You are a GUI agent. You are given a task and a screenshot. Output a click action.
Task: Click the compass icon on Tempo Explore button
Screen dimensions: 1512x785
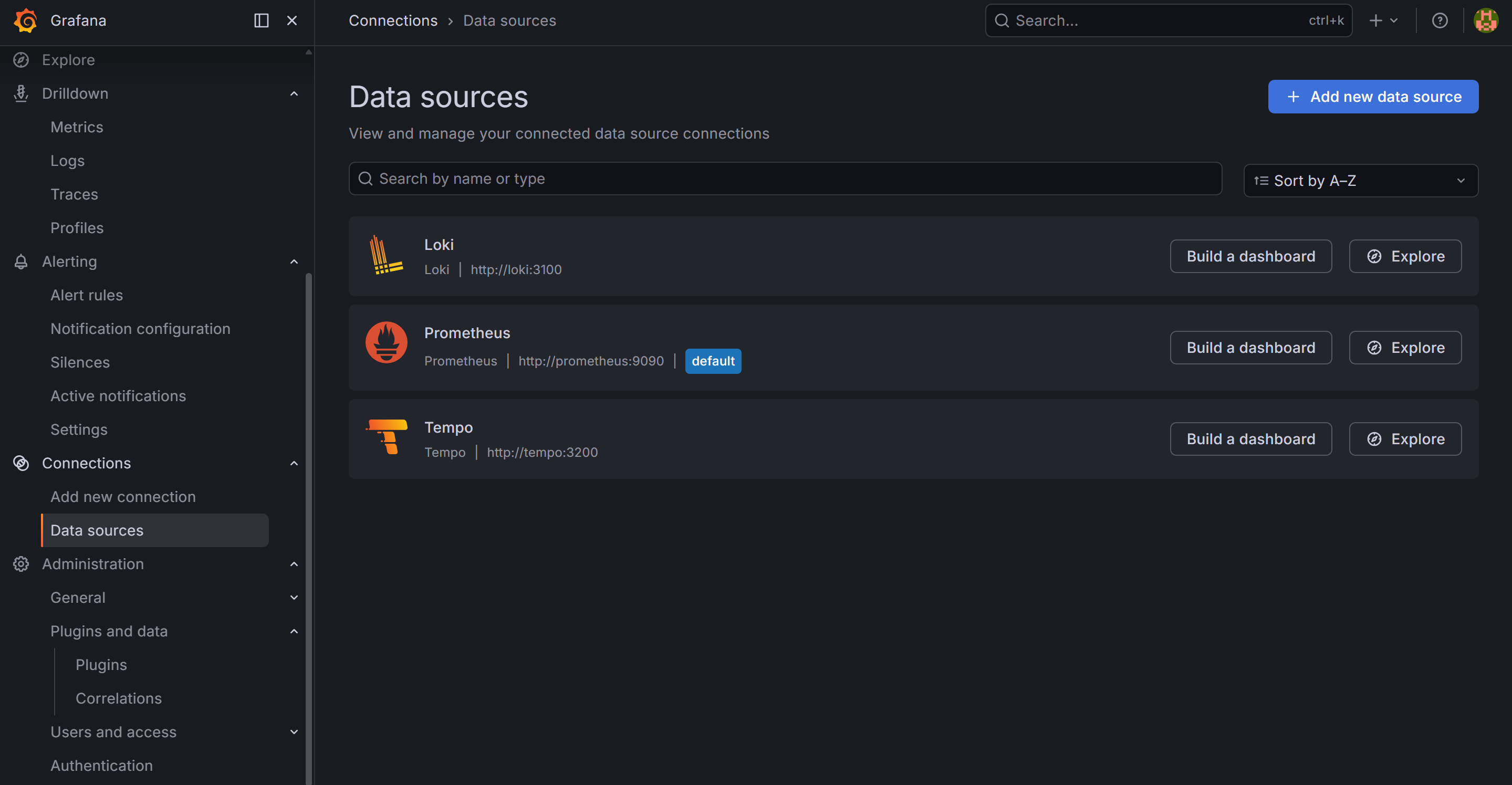pyautogui.click(x=1374, y=439)
